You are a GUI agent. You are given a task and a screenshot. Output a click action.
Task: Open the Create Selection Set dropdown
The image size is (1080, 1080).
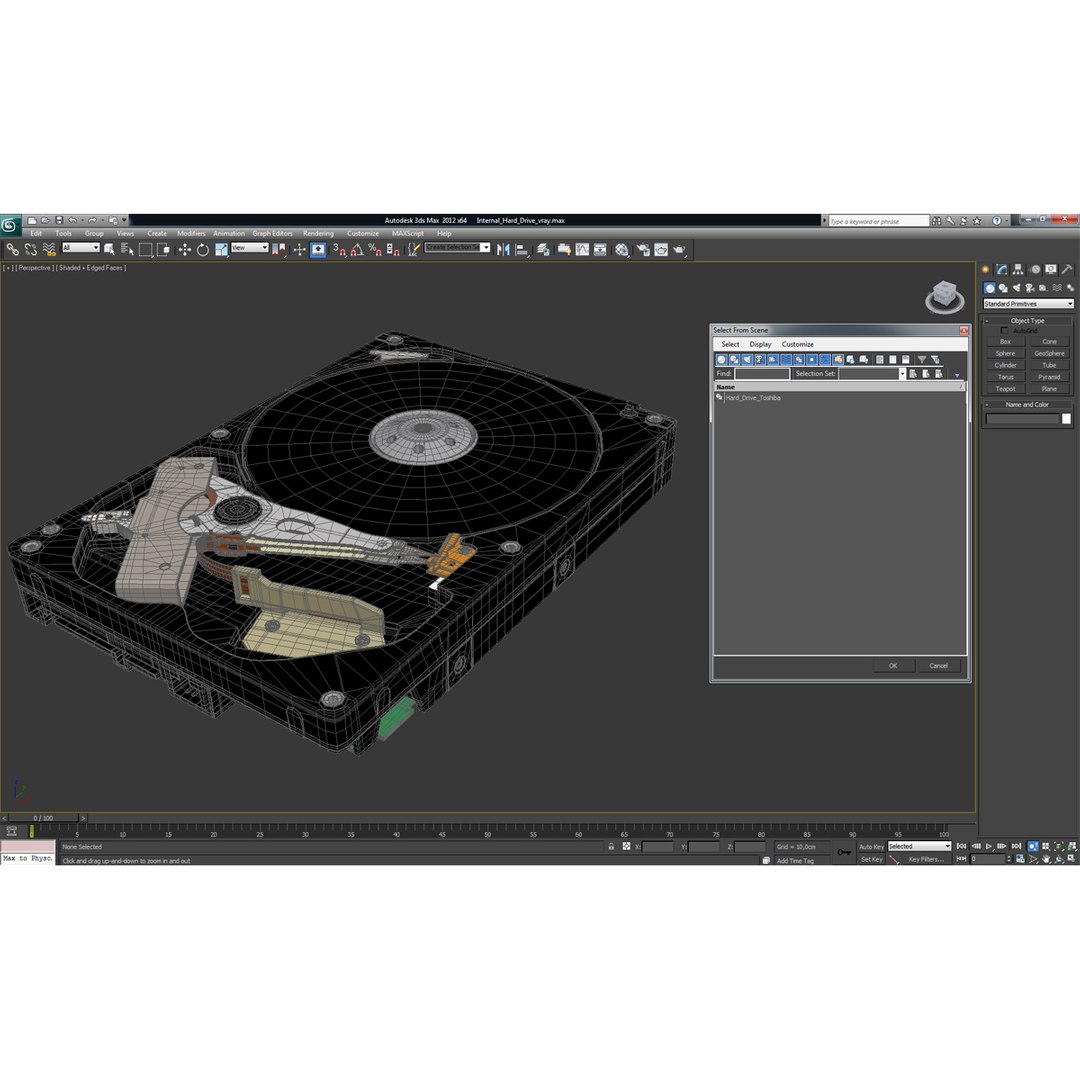[457, 247]
